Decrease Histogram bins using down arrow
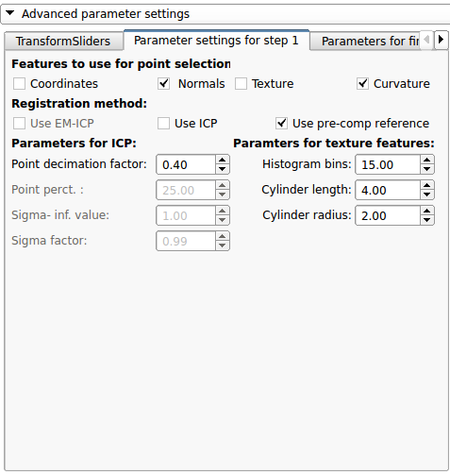This screenshot has width=450, height=475. tap(427, 169)
